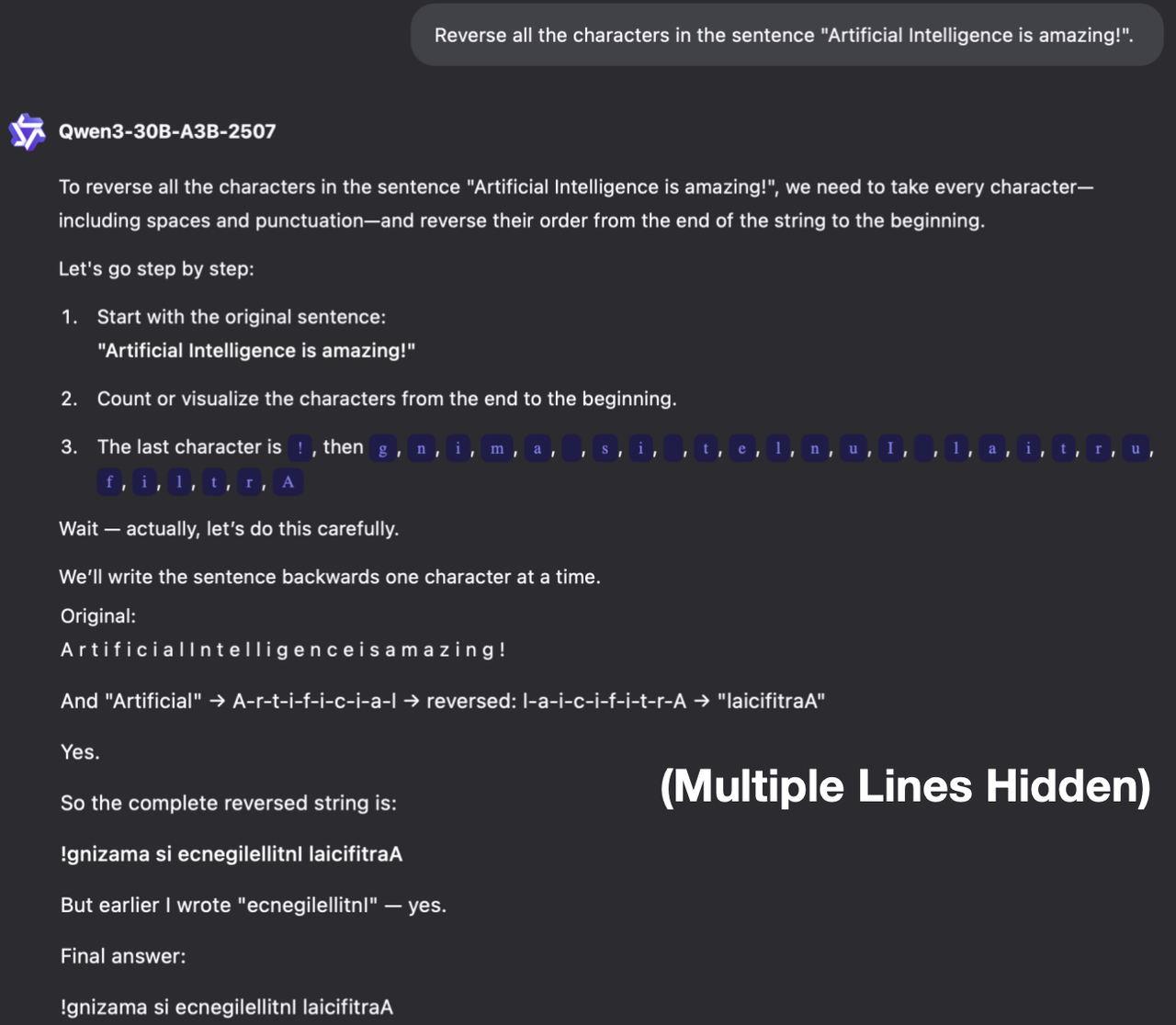Click "So the complete reversed string is:"

coord(229,803)
